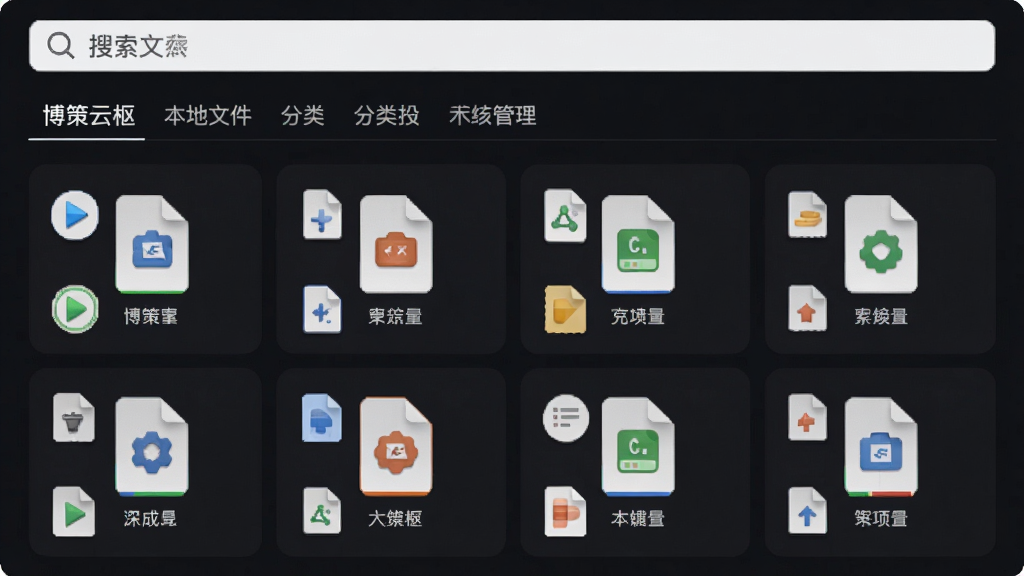Image resolution: width=1024 pixels, height=576 pixels.
Task: Click the label under the green gear file
Action: [881, 317]
